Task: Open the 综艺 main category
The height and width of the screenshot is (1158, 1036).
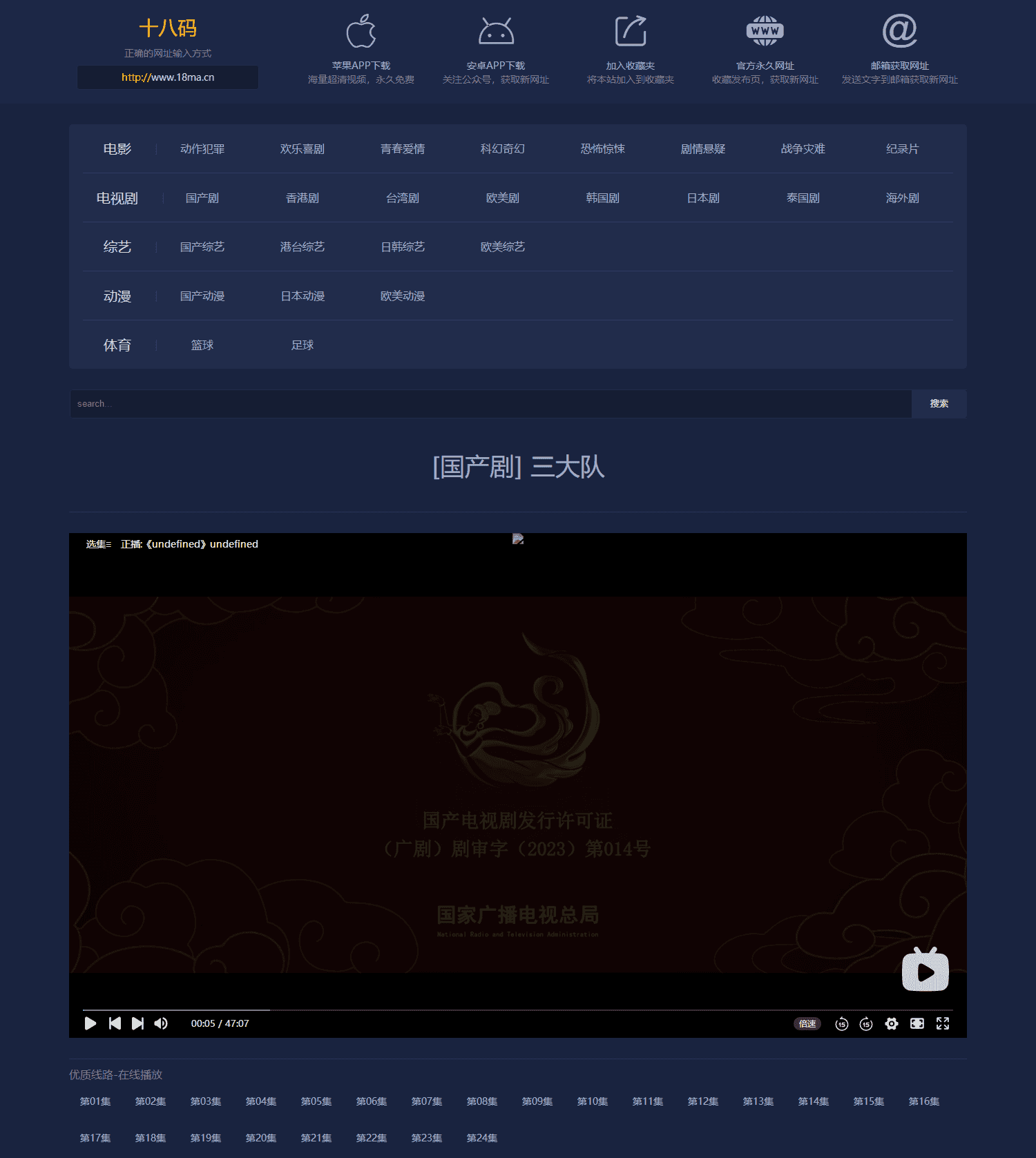Action: [x=117, y=247]
